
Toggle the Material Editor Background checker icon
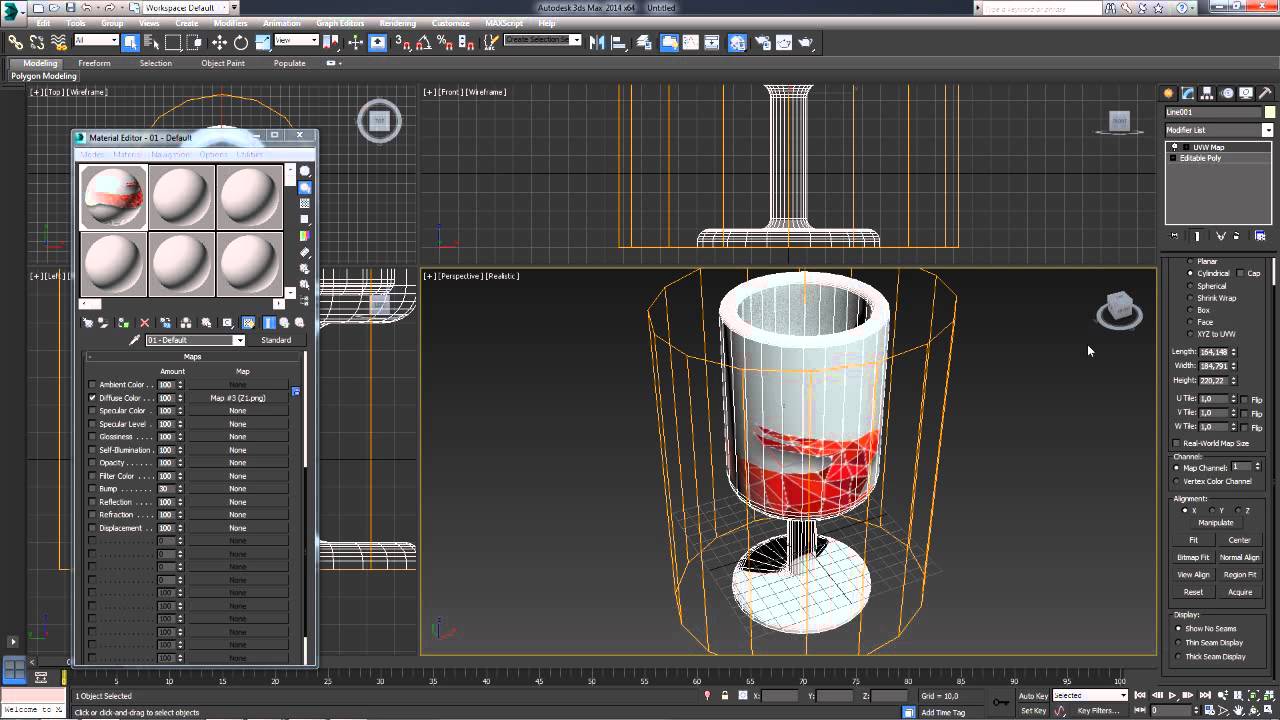305,203
